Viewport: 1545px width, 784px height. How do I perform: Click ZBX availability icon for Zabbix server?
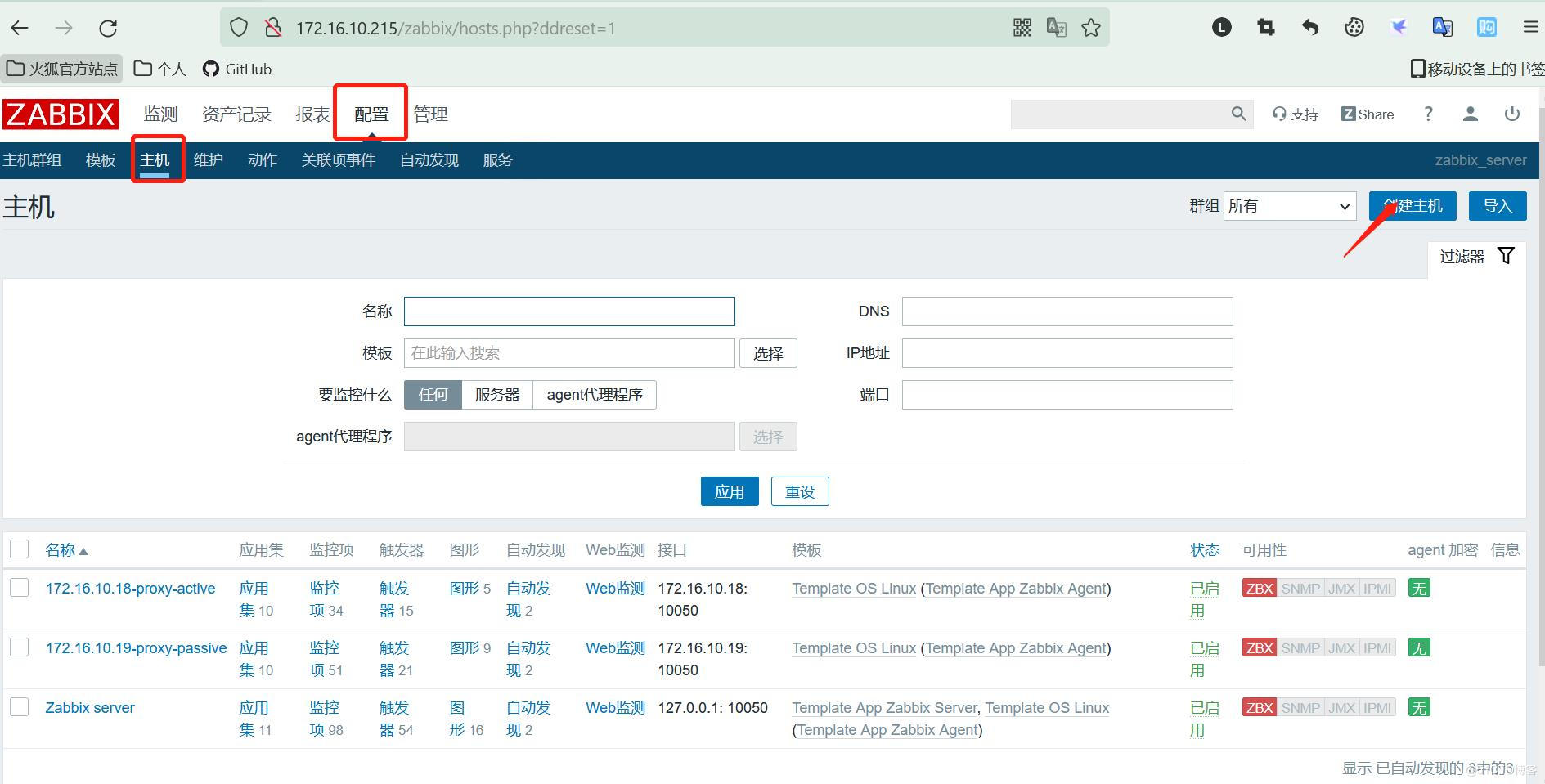coord(1260,708)
